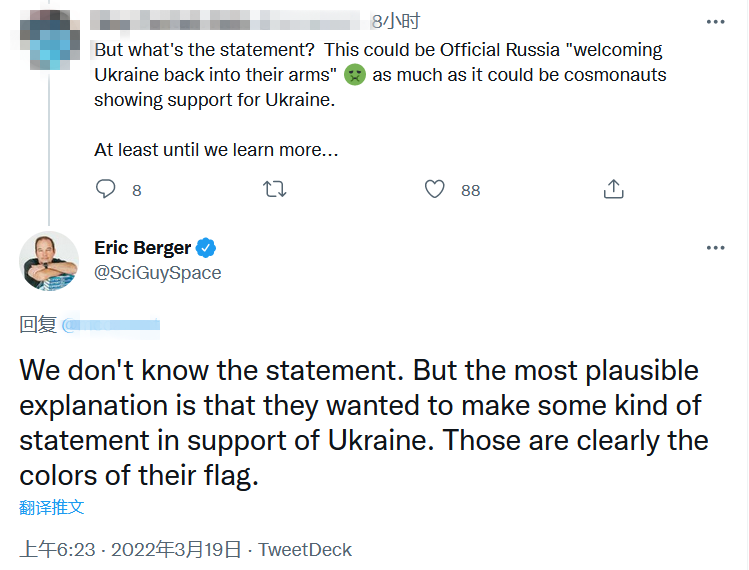
Task: Click the like count 88
Action: (470, 190)
